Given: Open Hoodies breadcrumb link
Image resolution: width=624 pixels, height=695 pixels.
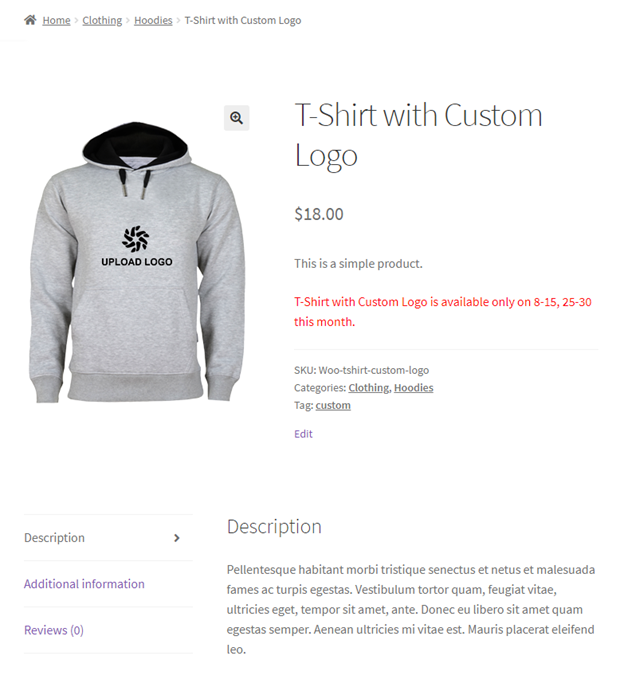Looking at the screenshot, I should tap(153, 20).
